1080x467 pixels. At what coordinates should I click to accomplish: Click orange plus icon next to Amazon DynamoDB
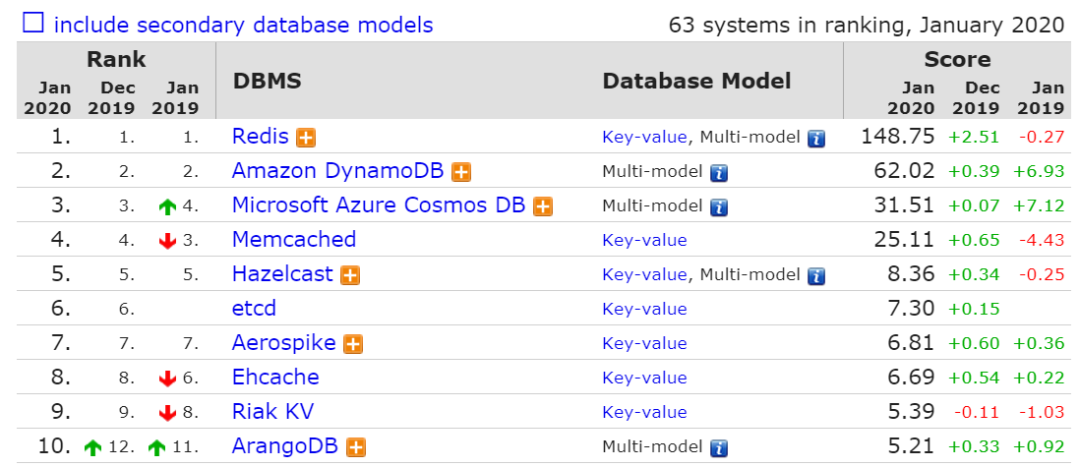pyautogui.click(x=461, y=172)
